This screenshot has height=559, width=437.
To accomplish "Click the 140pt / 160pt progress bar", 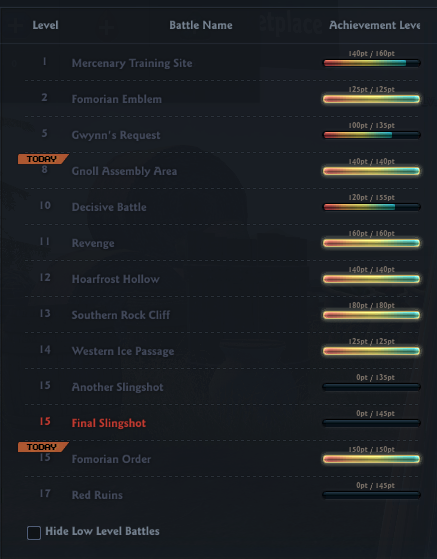I will tap(371, 63).
